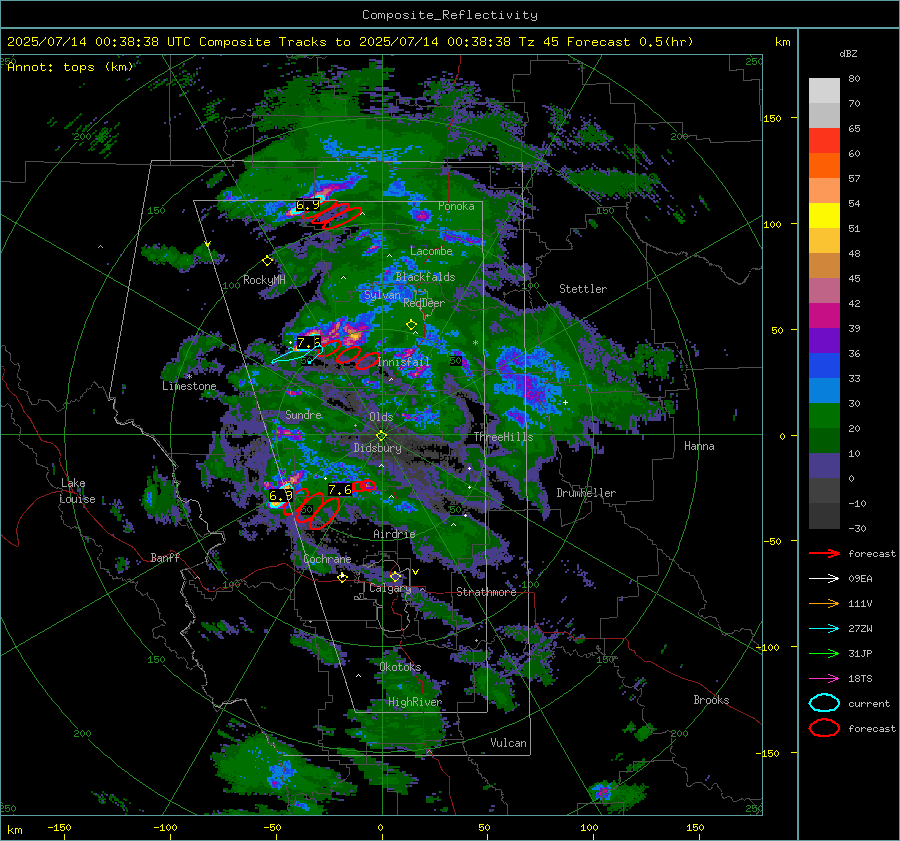The image size is (900, 841).
Task: Click the Ponoka city label
Action: pyautogui.click(x=456, y=206)
